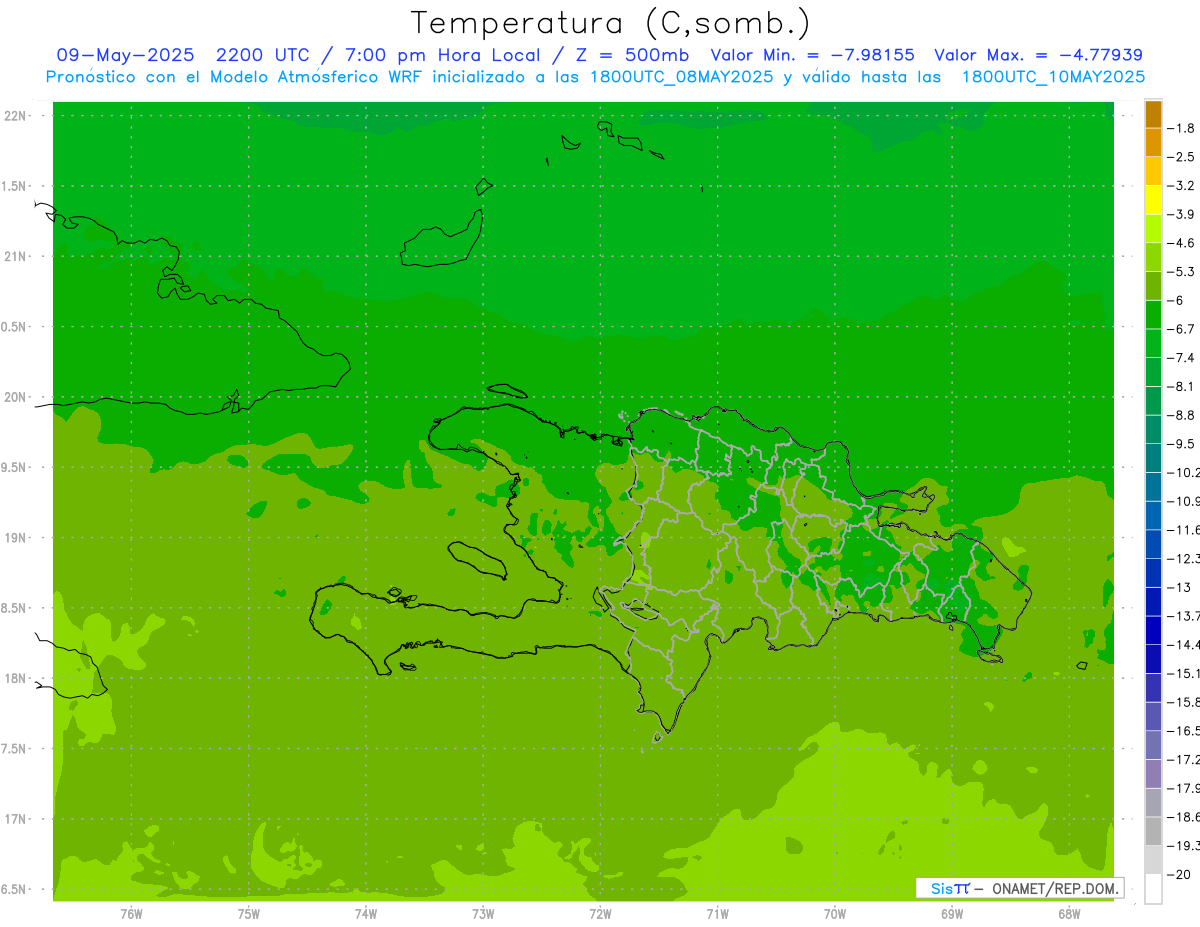Click the '-7.4' color scale label
Viewport: 1200px width, 927px height.
point(1181,358)
